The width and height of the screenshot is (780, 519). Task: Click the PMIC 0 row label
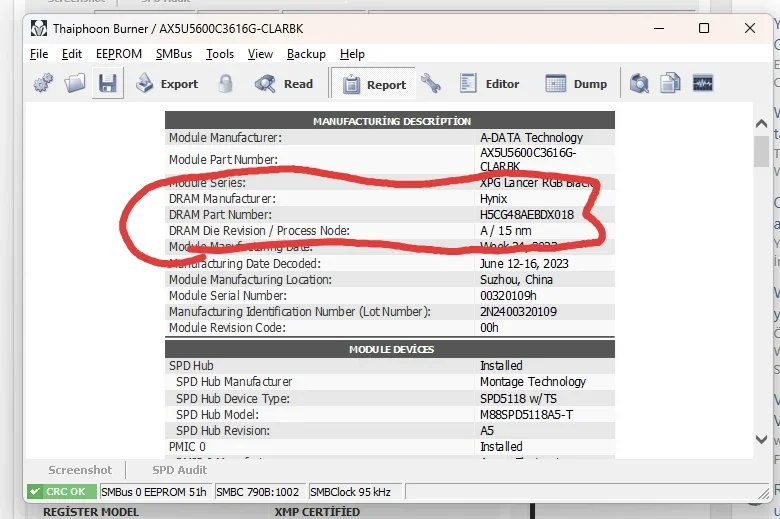click(187, 446)
